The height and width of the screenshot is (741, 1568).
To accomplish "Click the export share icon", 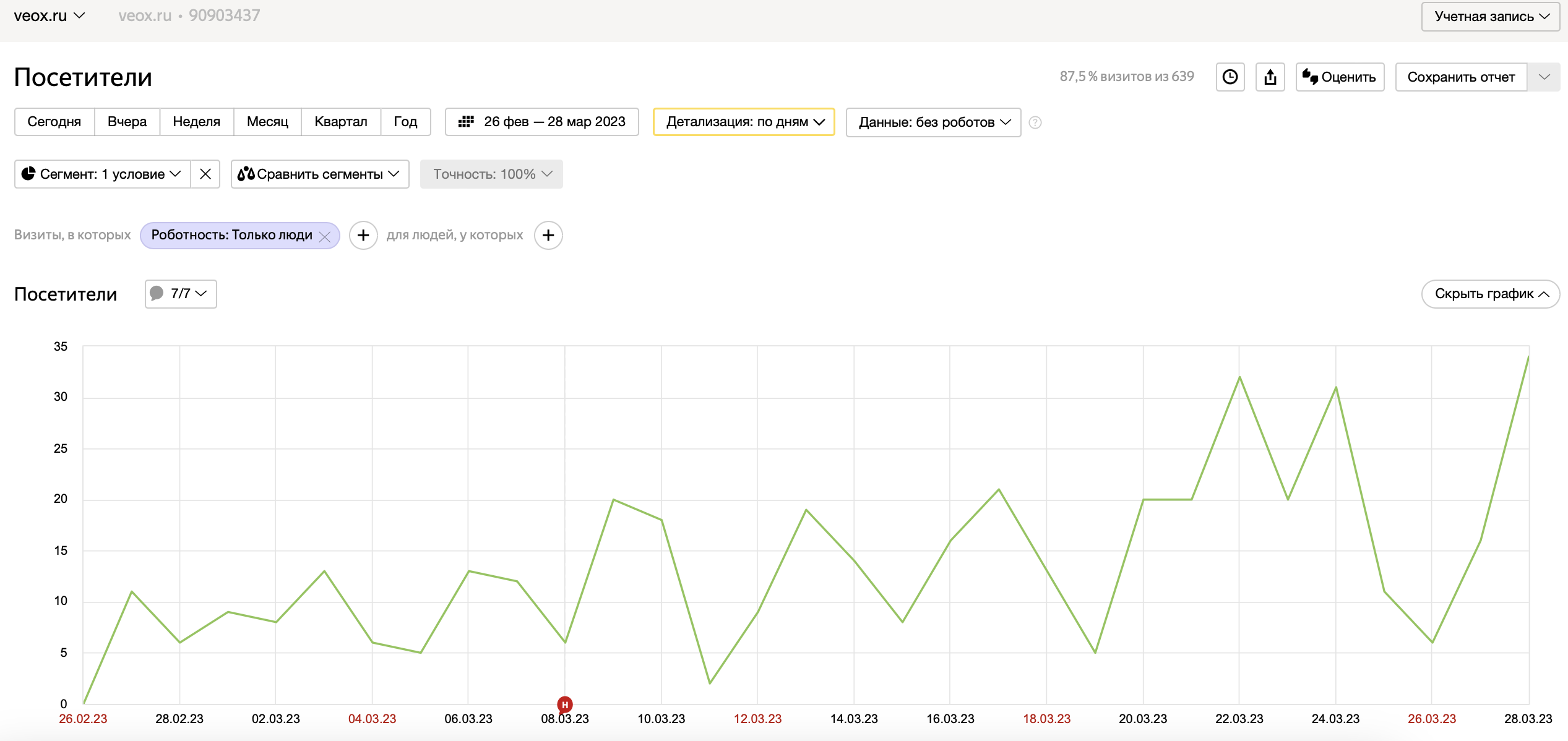I will 1270,77.
